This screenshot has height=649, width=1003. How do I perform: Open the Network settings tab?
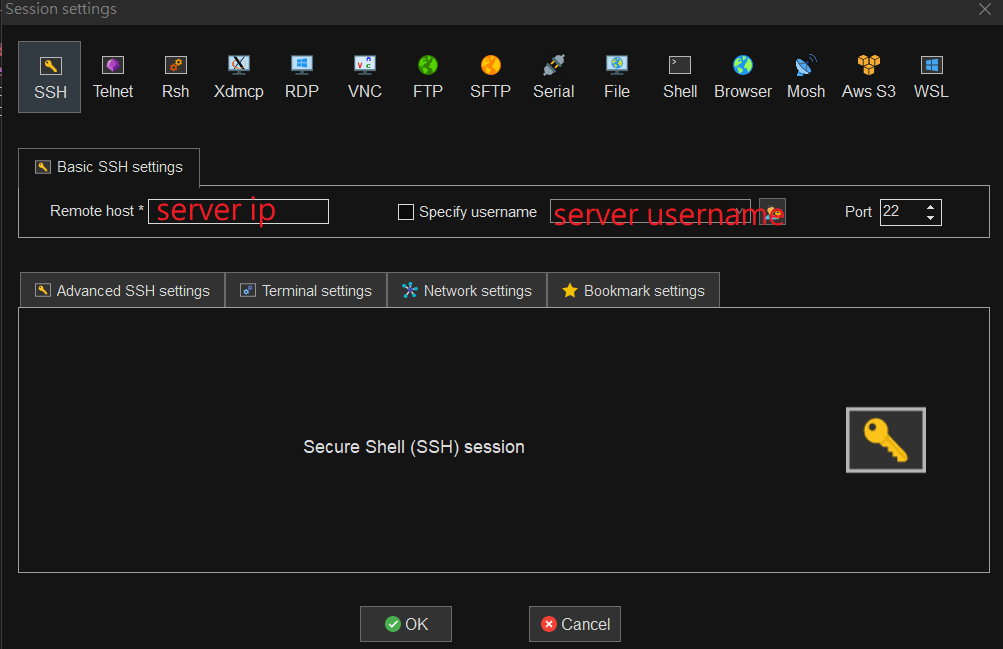[467, 291]
